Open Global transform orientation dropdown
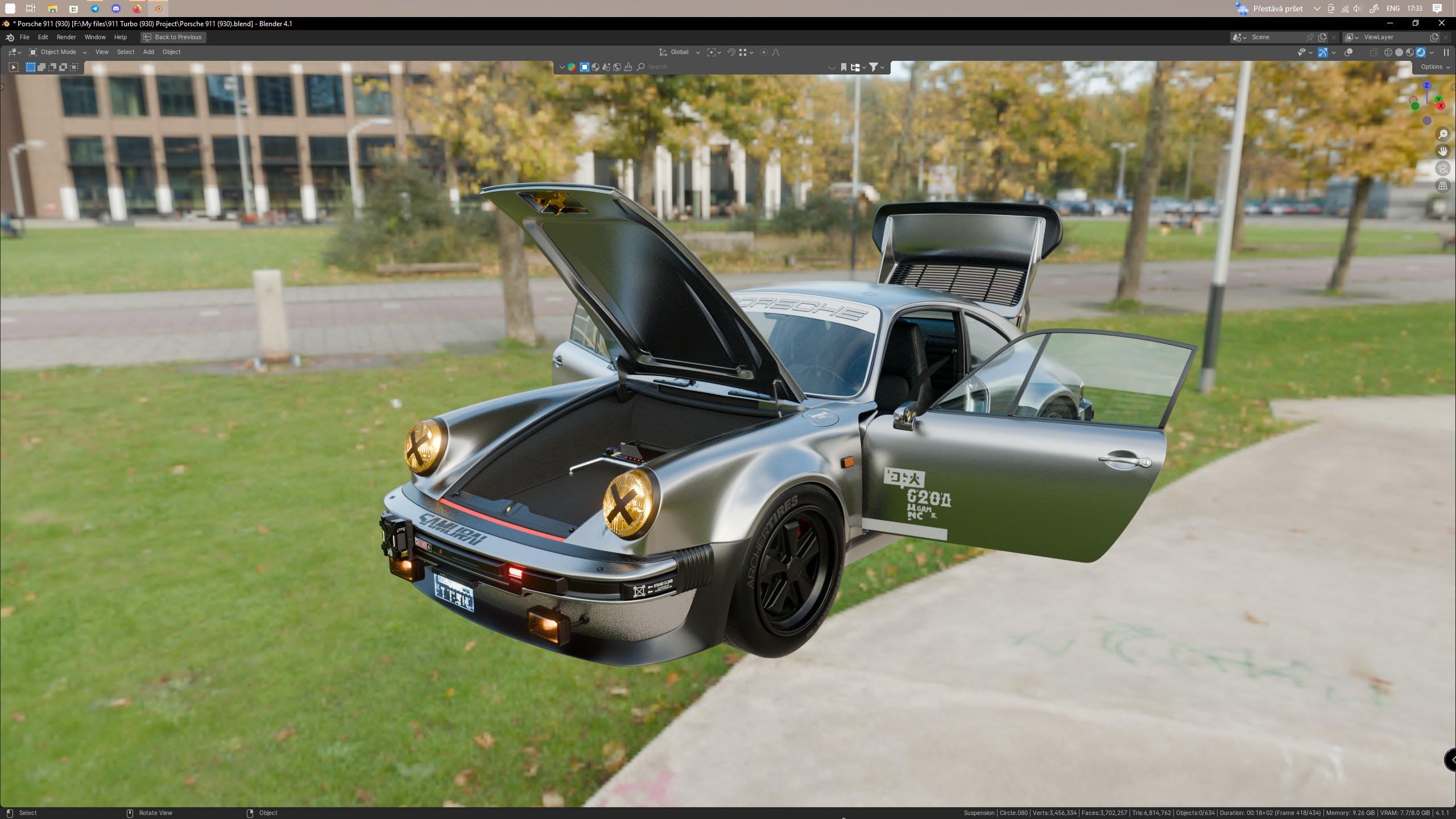Viewport: 1456px width, 819px height. tap(680, 52)
